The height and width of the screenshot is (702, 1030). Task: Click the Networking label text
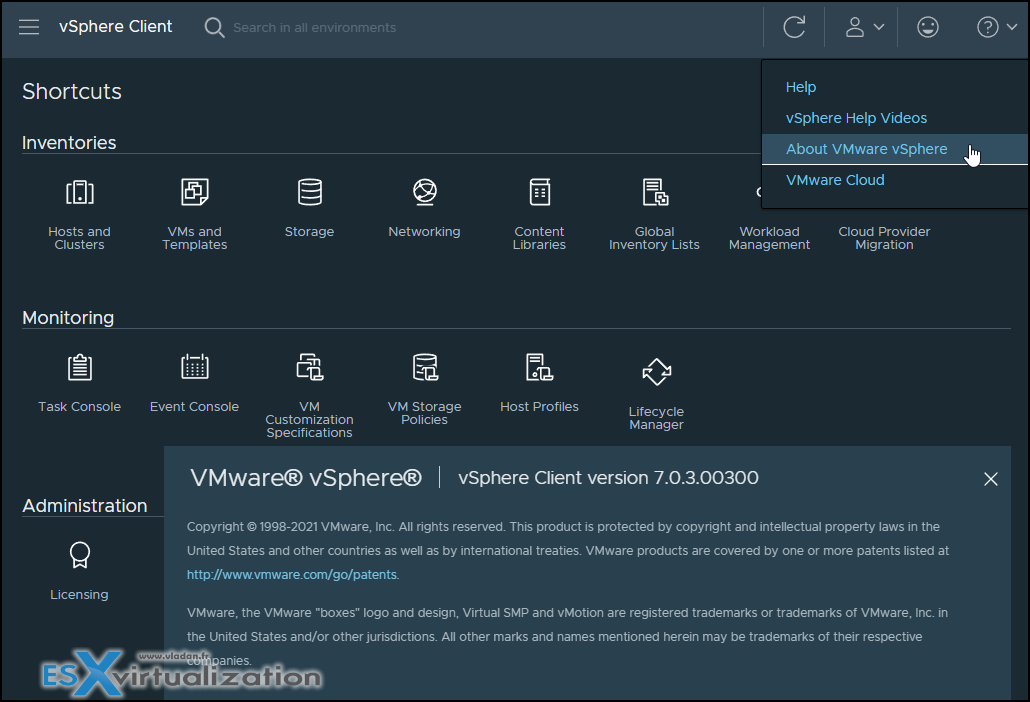pyautogui.click(x=424, y=232)
